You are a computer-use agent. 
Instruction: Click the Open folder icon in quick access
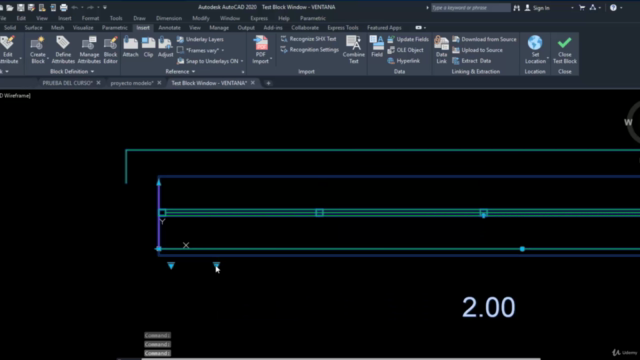pos(10,7)
